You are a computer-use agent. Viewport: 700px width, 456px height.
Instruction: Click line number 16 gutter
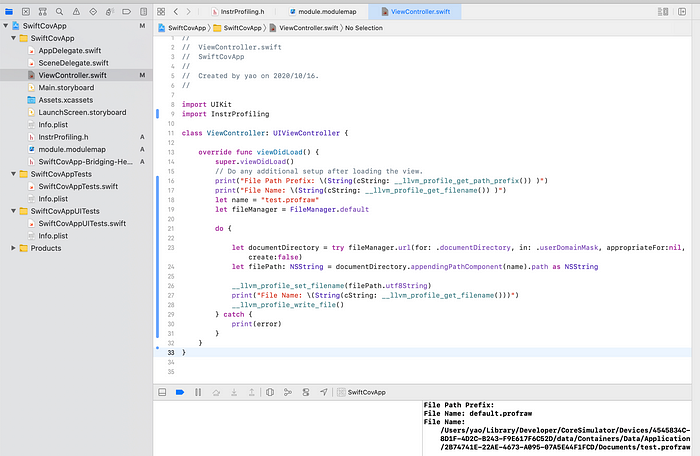coord(171,181)
